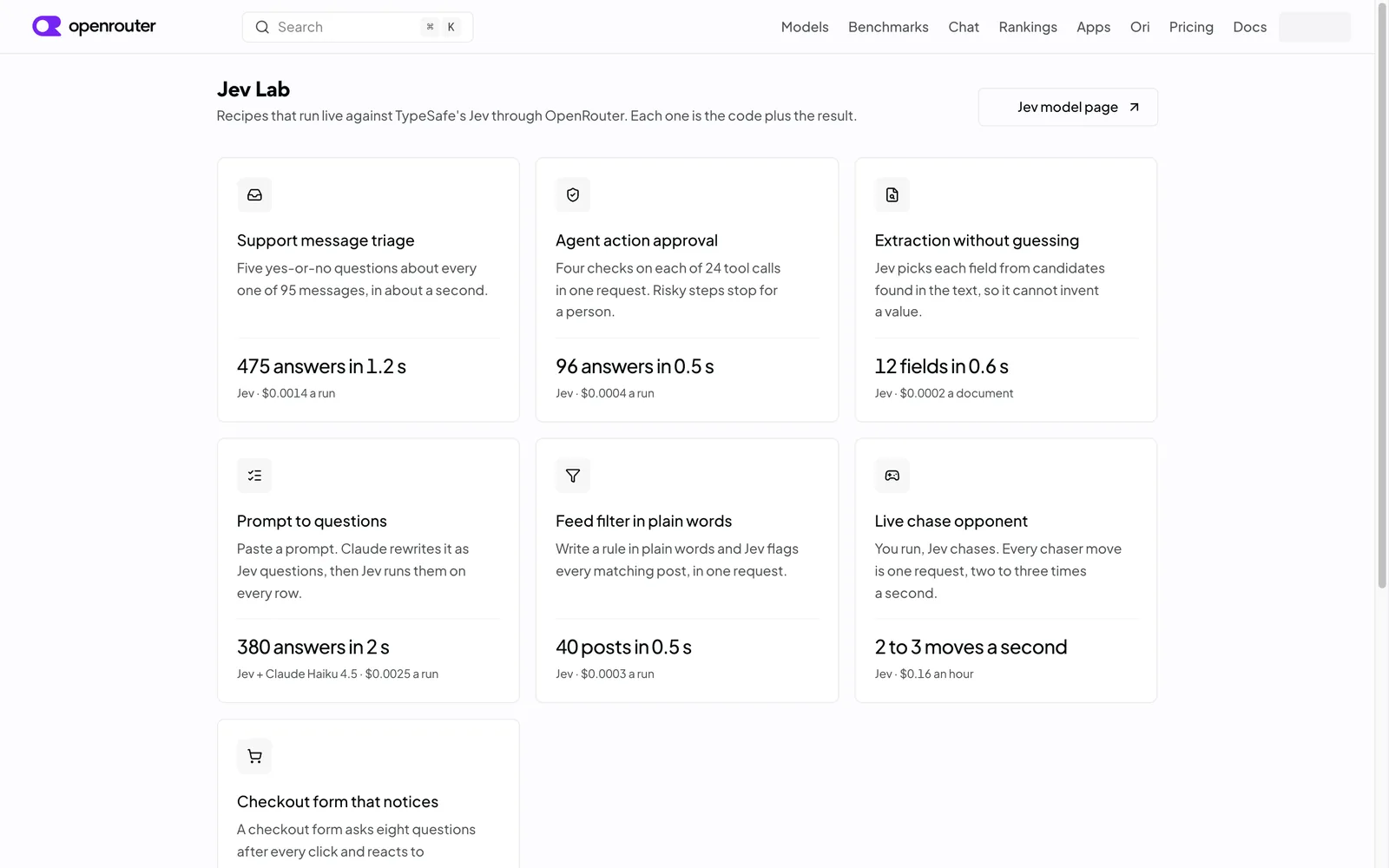
Task: Click the OpenRouter logo icon
Action: coord(47,26)
